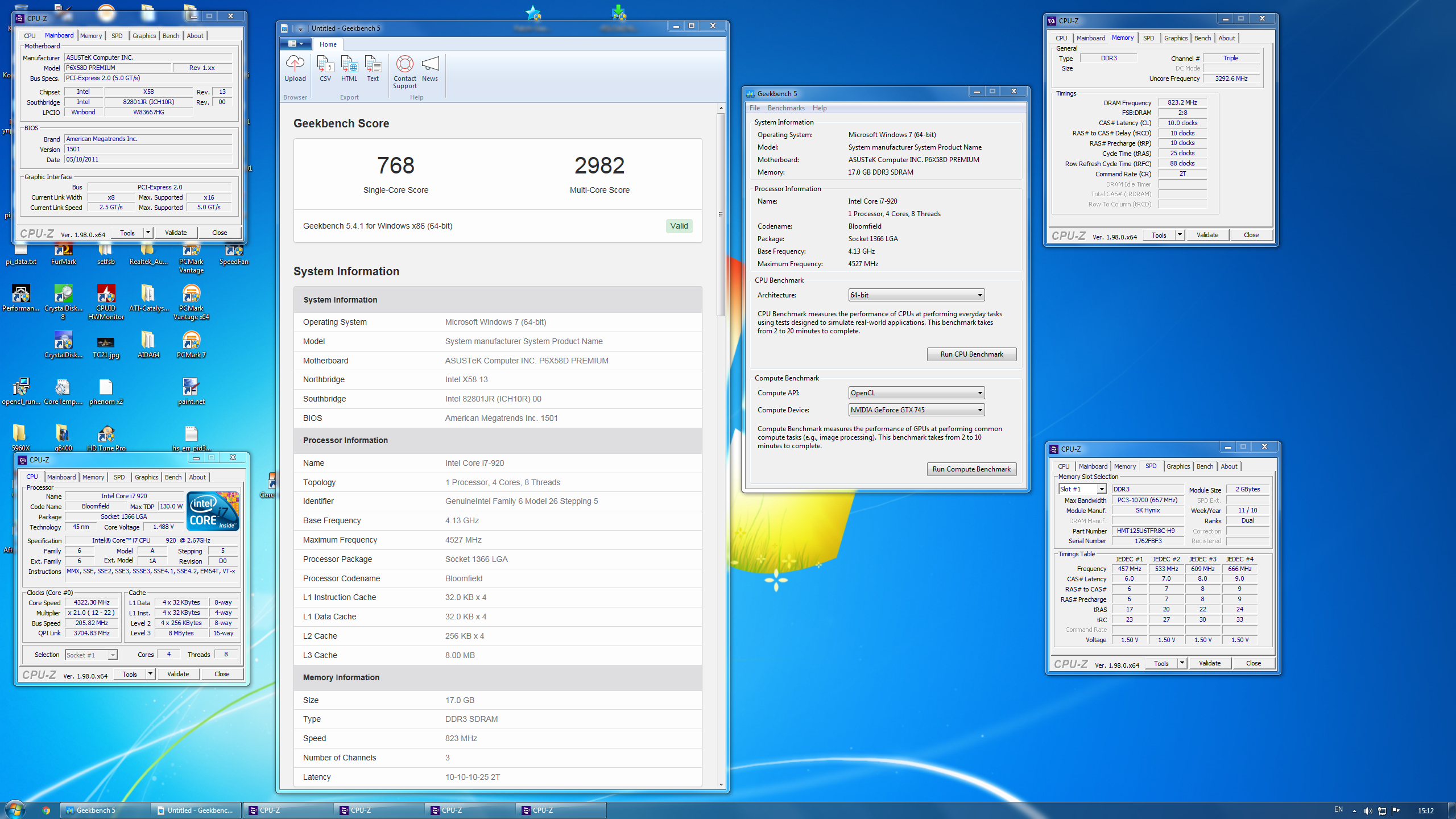This screenshot has width=1456, height=819.
Task: Open the Action Center flag tray icon
Action: click(x=1395, y=810)
